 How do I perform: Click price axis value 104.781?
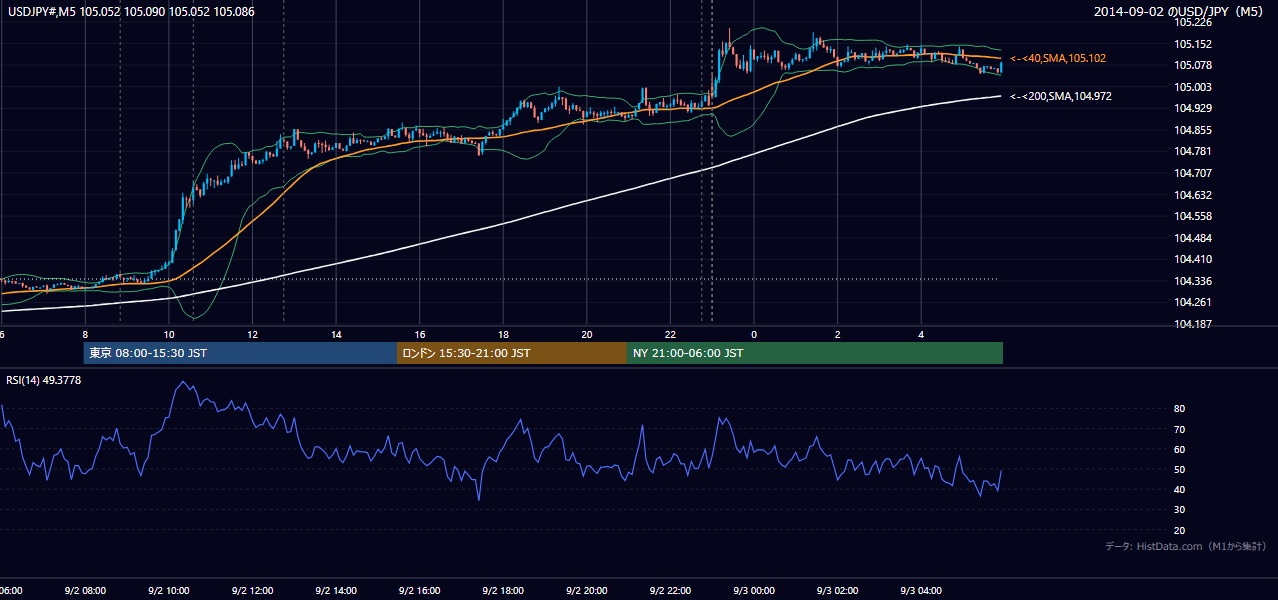coord(1192,152)
